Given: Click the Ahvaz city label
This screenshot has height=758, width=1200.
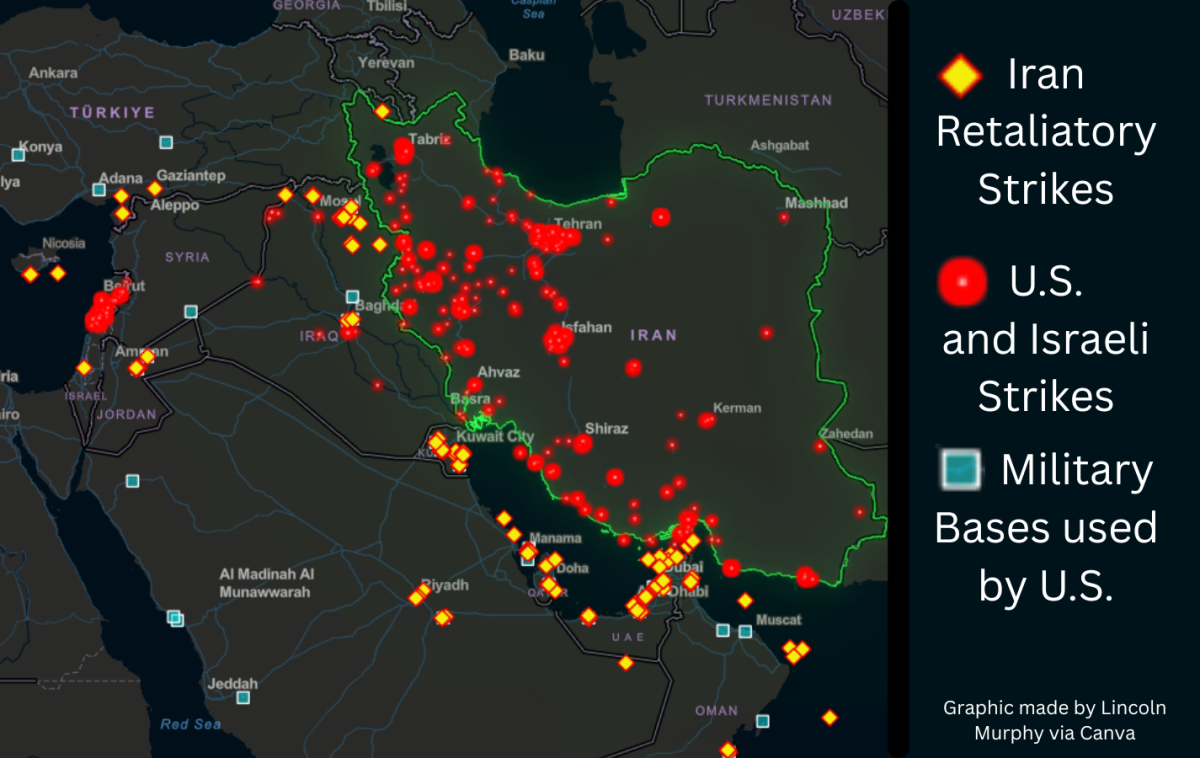Looking at the screenshot, I should point(499,372).
